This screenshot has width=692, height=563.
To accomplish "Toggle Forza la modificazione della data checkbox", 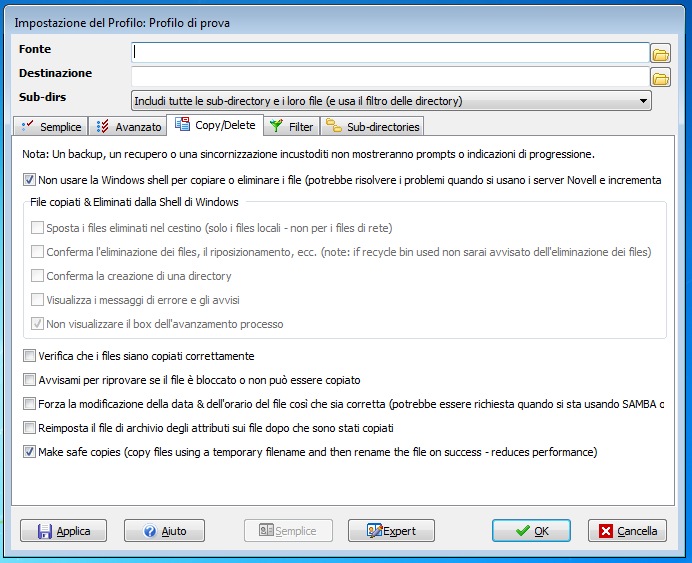I will coord(29,404).
